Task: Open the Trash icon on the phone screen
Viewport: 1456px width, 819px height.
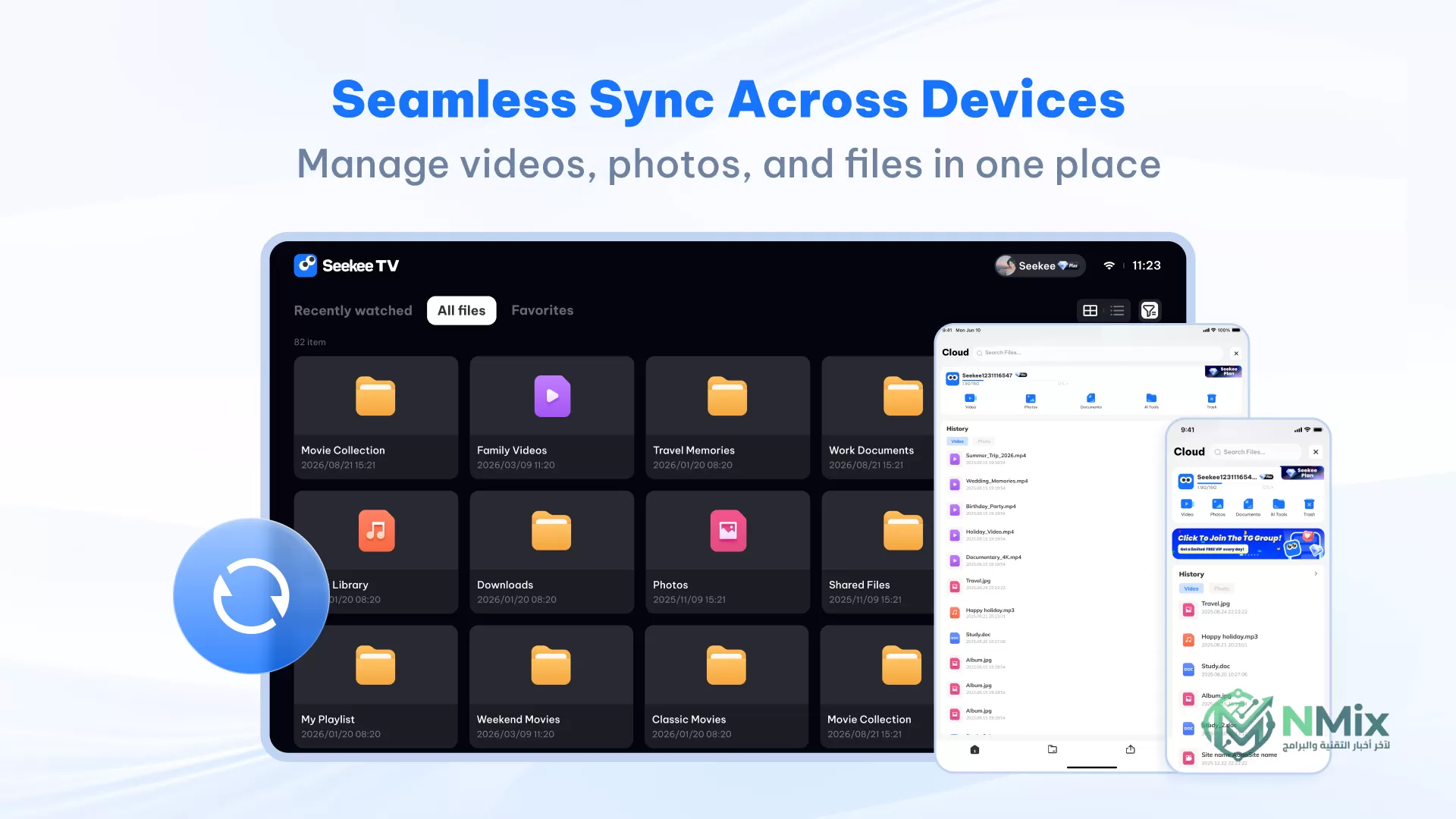Action: pos(1309,504)
